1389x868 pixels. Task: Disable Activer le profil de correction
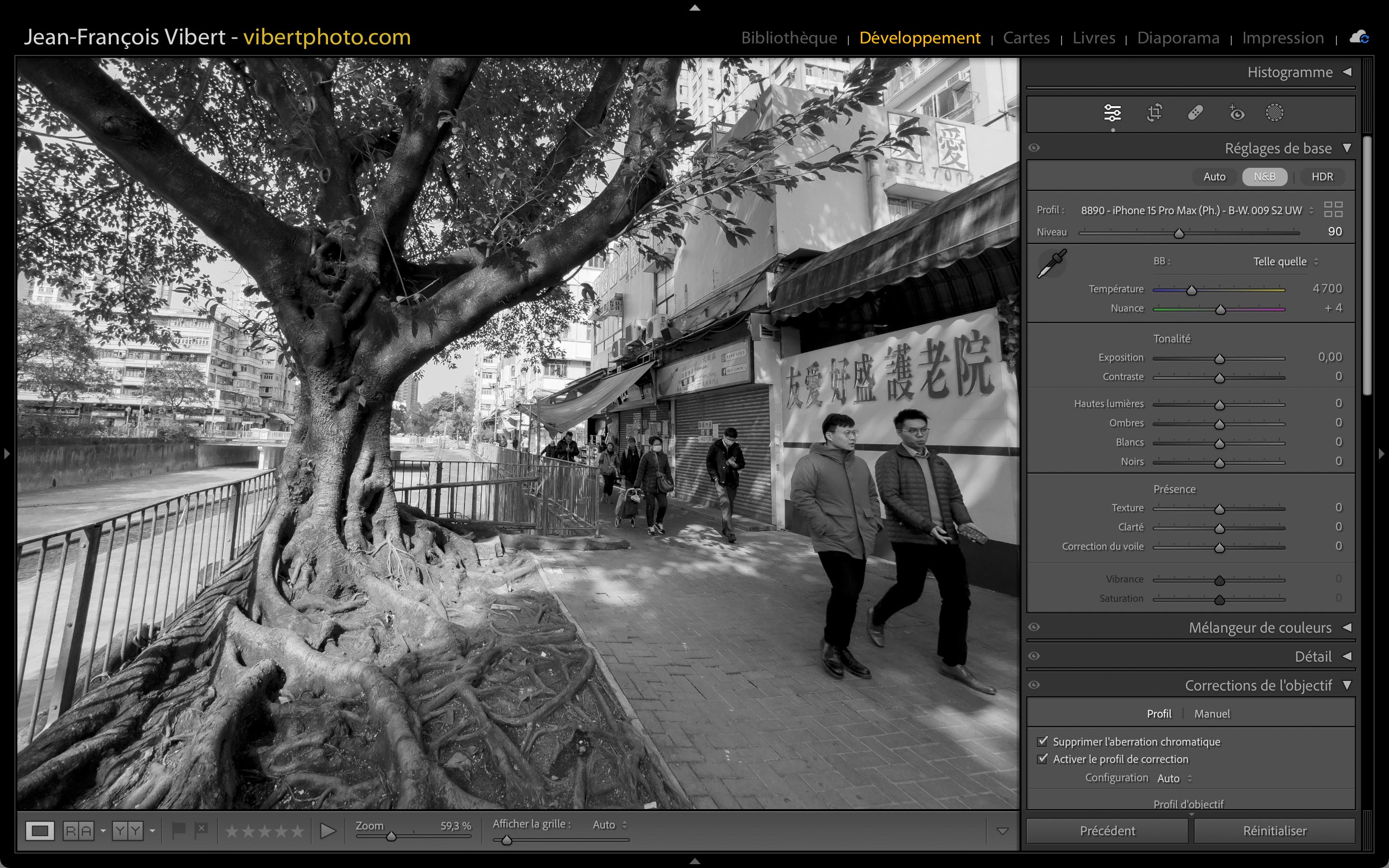point(1043,759)
